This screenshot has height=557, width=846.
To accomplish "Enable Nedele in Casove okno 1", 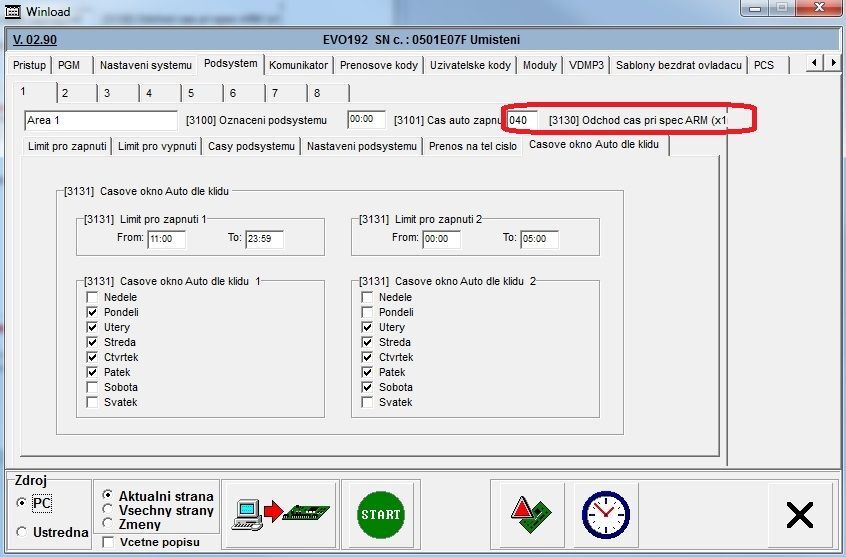I will [x=93, y=298].
